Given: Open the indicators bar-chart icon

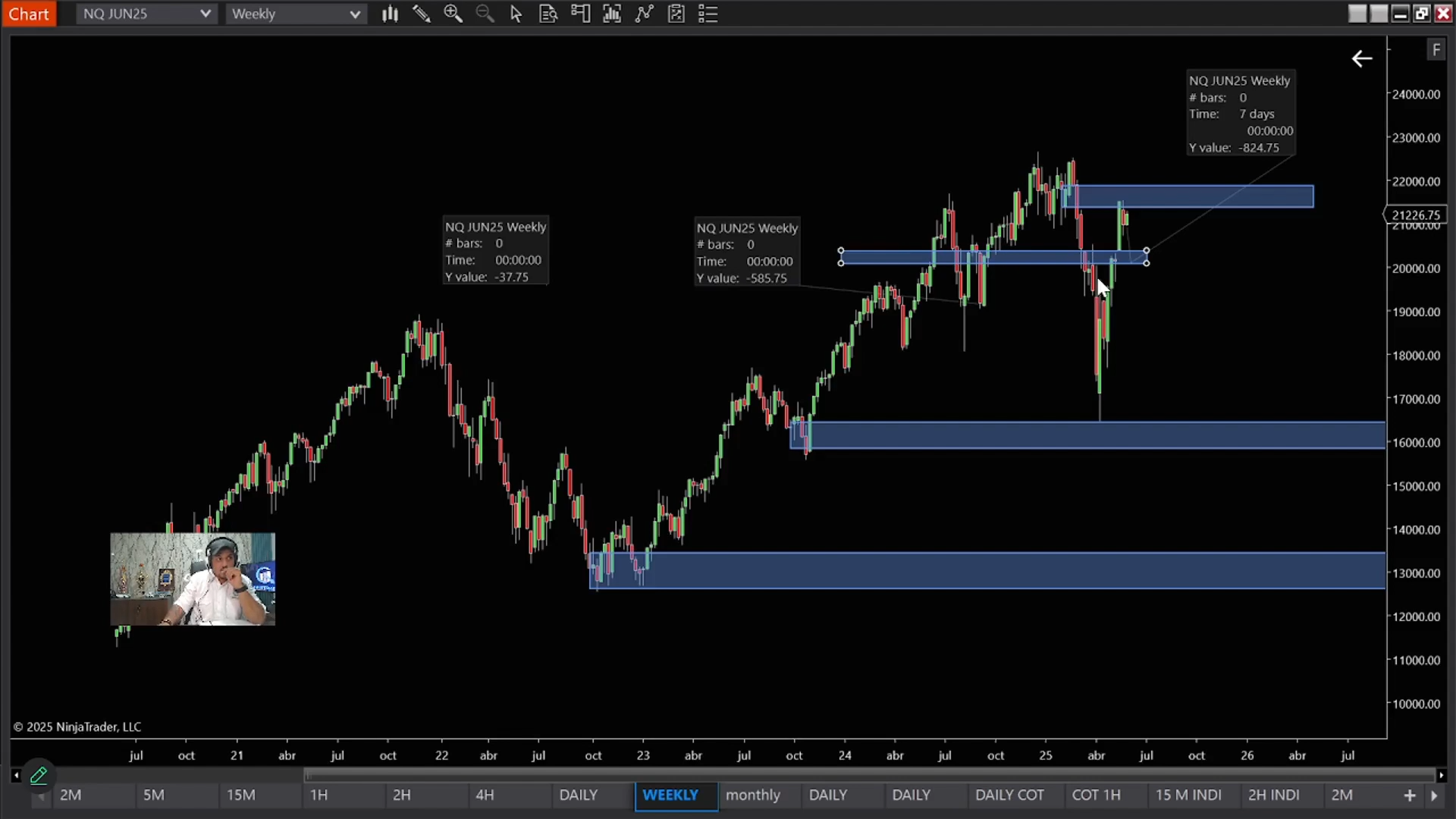Looking at the screenshot, I should pyautogui.click(x=612, y=14).
